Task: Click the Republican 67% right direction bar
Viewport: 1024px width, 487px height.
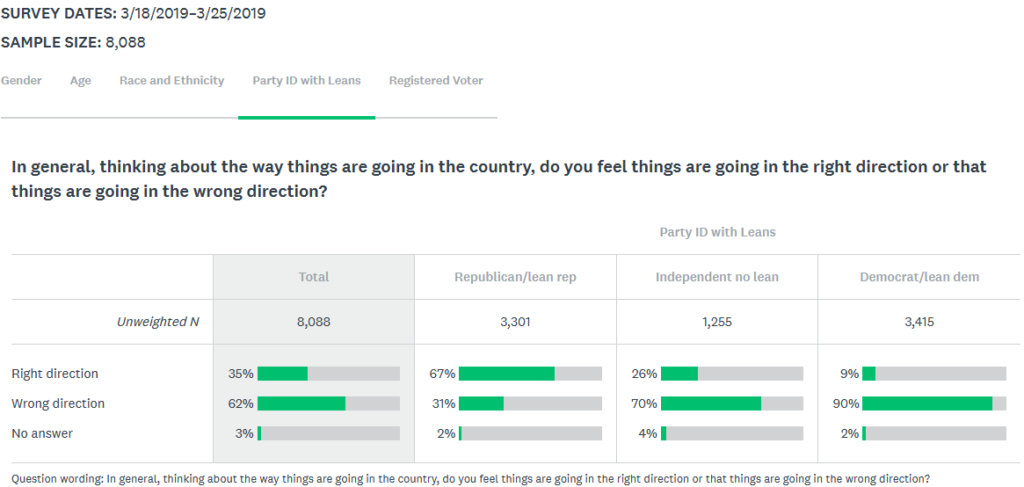Action: point(530,373)
